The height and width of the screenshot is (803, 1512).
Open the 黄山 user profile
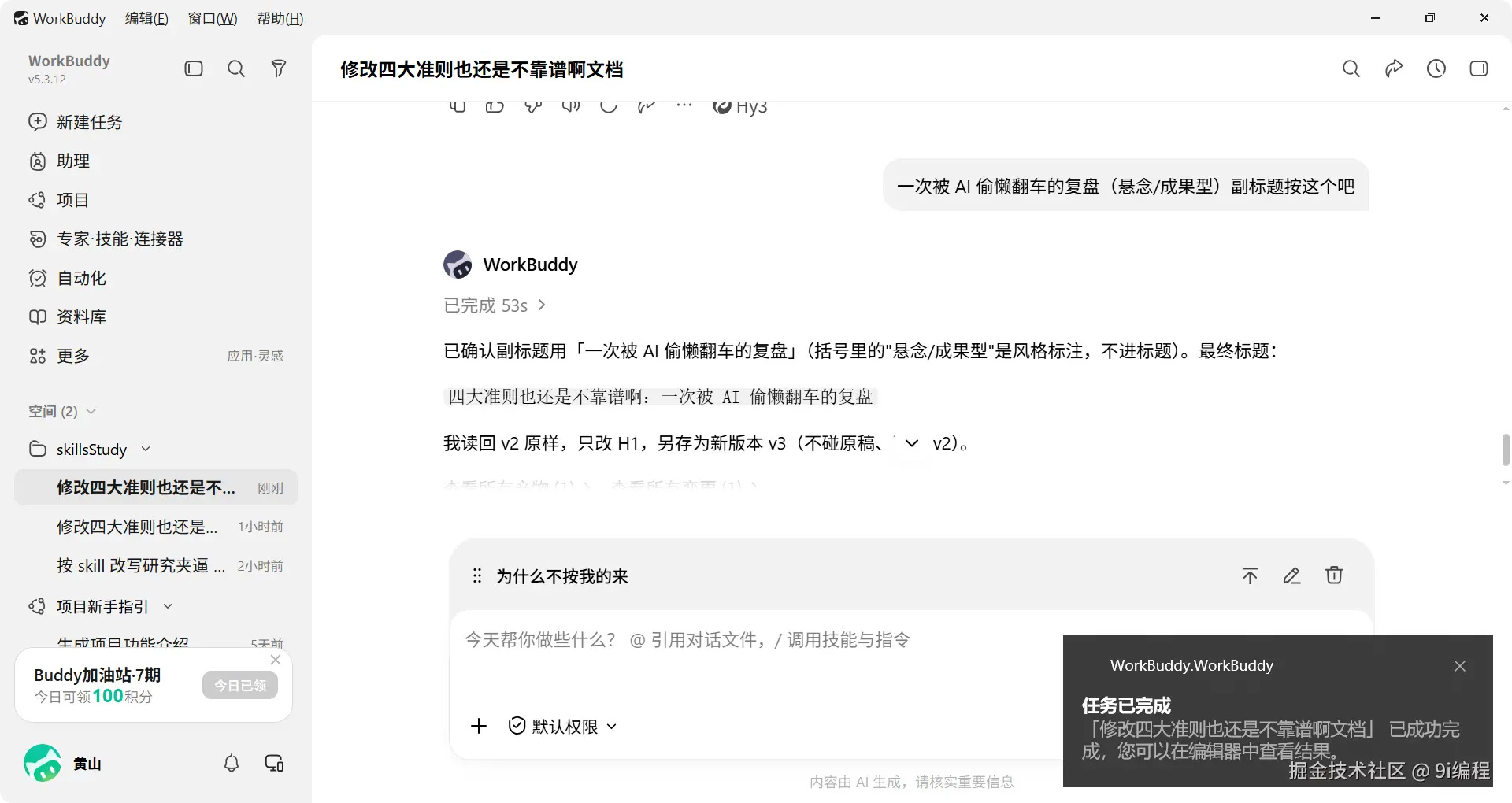tap(63, 763)
